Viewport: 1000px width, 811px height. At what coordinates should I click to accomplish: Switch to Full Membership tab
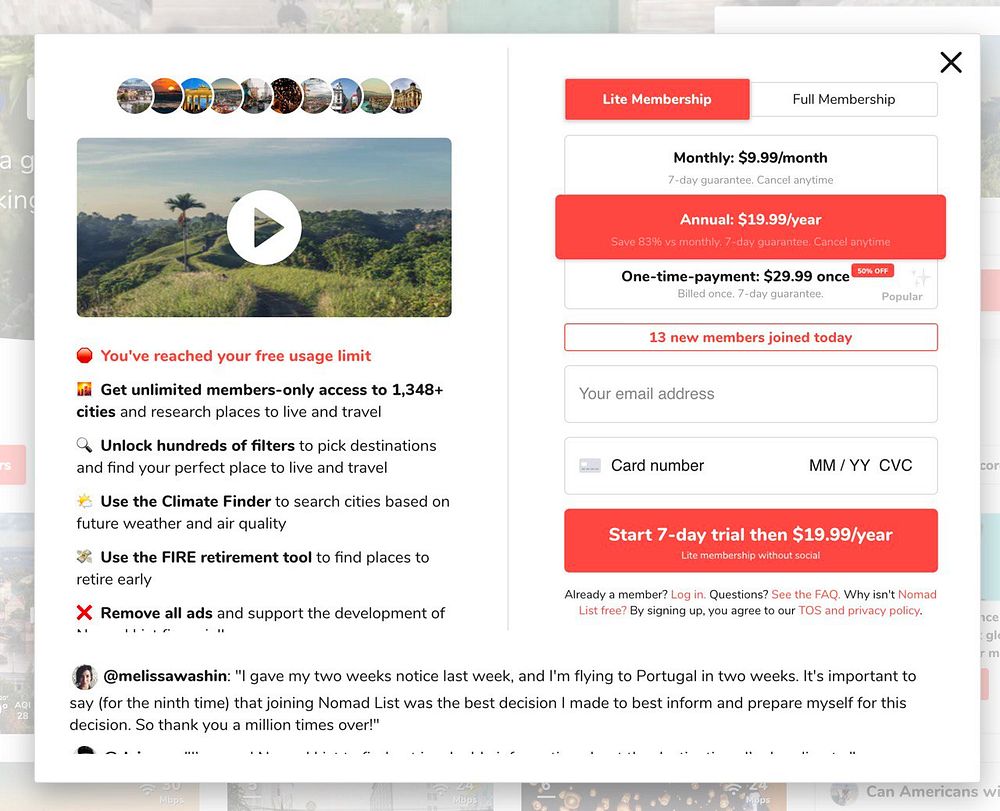844,99
